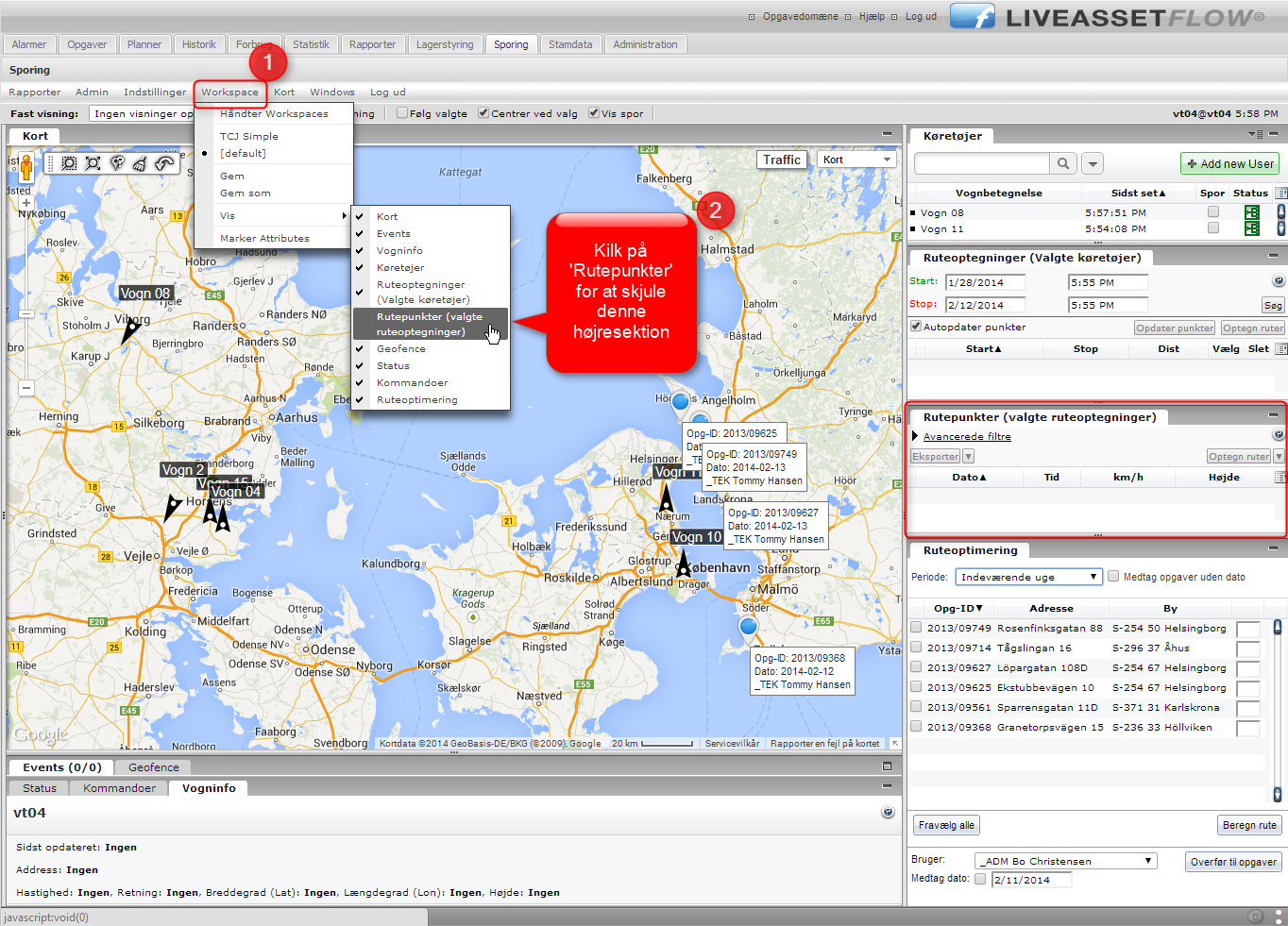Click the magnifier search icon in Køretøjer panel
The image size is (1288, 926).
coord(1063,163)
